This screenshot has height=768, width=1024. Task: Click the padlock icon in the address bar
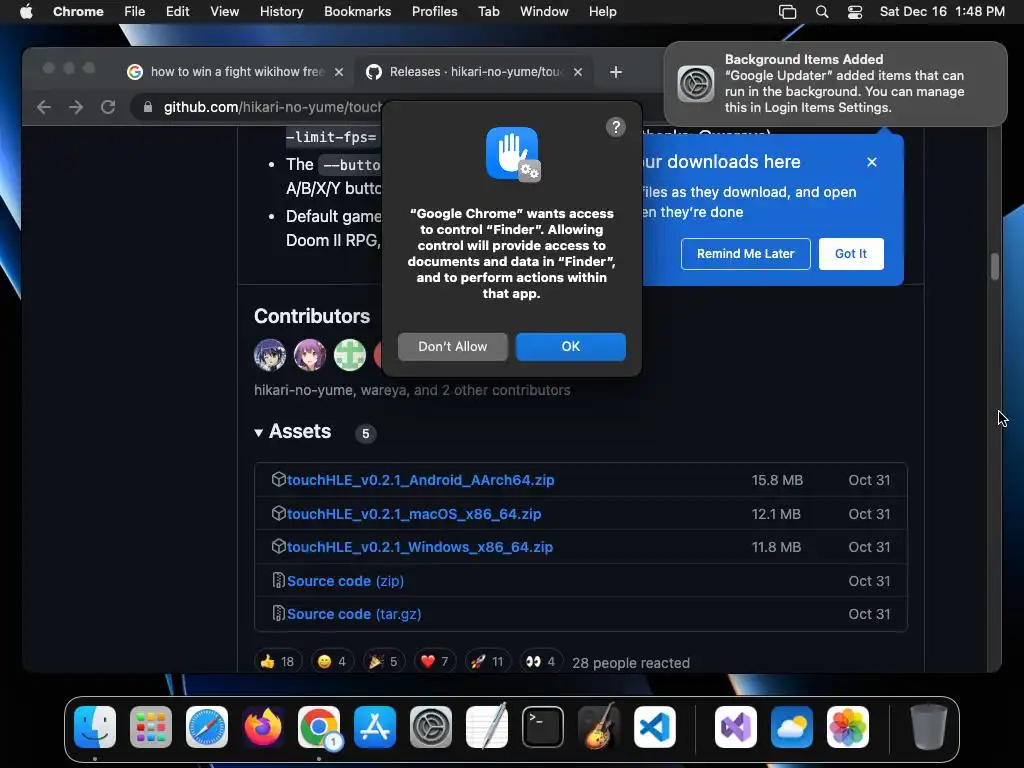(x=148, y=107)
